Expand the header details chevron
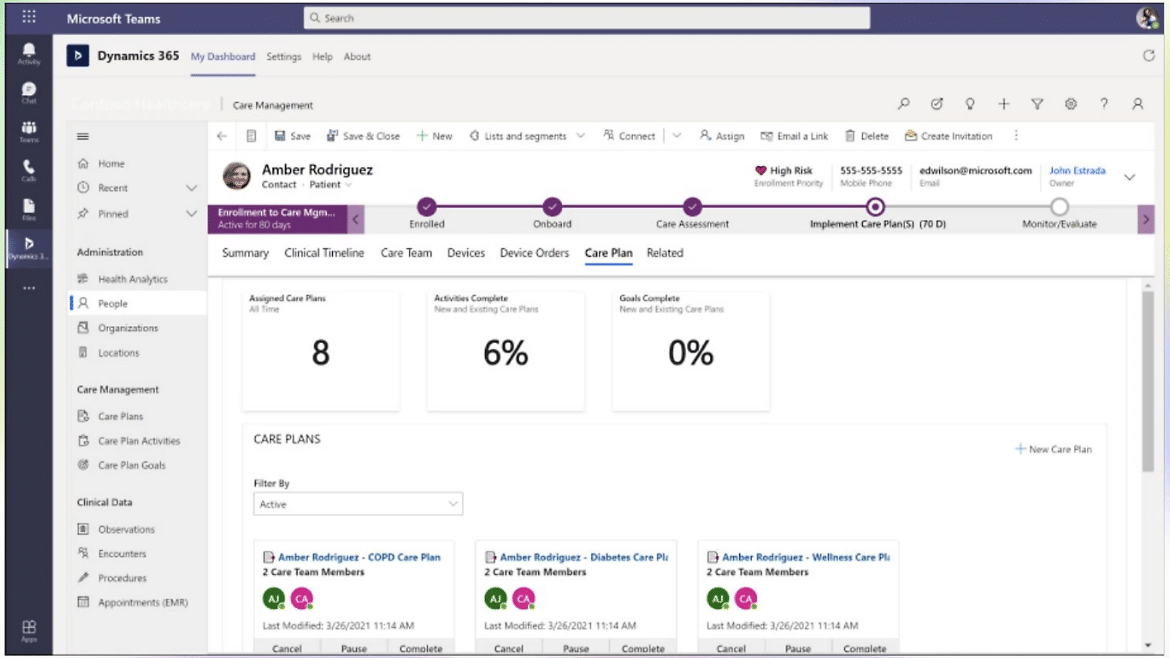Screen dimensions: 1170x658 [1130, 177]
